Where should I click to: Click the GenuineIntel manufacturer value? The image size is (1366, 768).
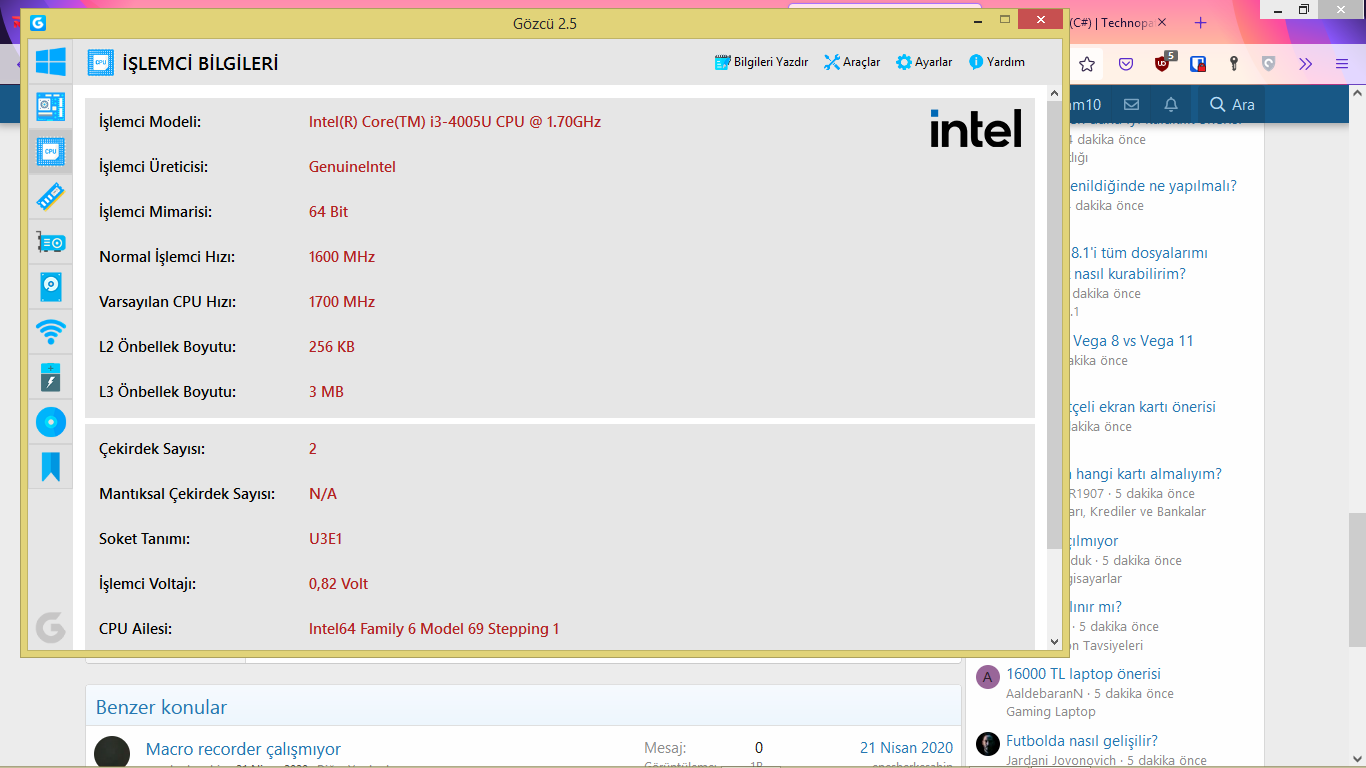(x=352, y=167)
